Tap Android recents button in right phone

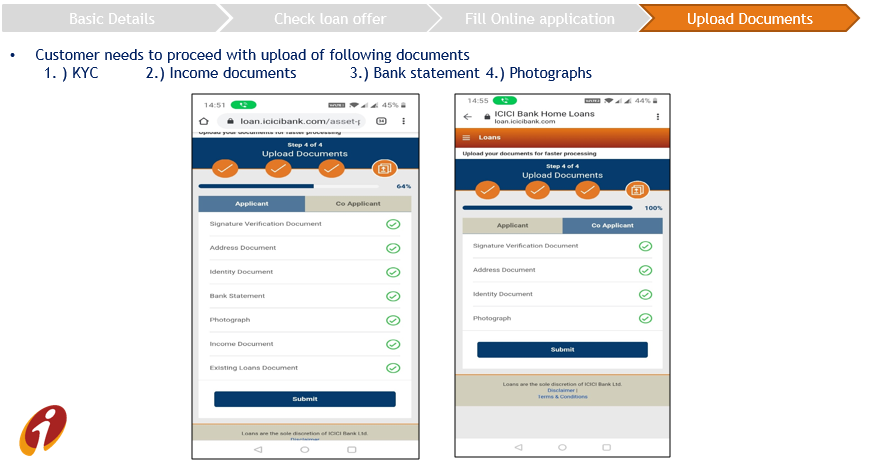pyautogui.click(x=606, y=447)
